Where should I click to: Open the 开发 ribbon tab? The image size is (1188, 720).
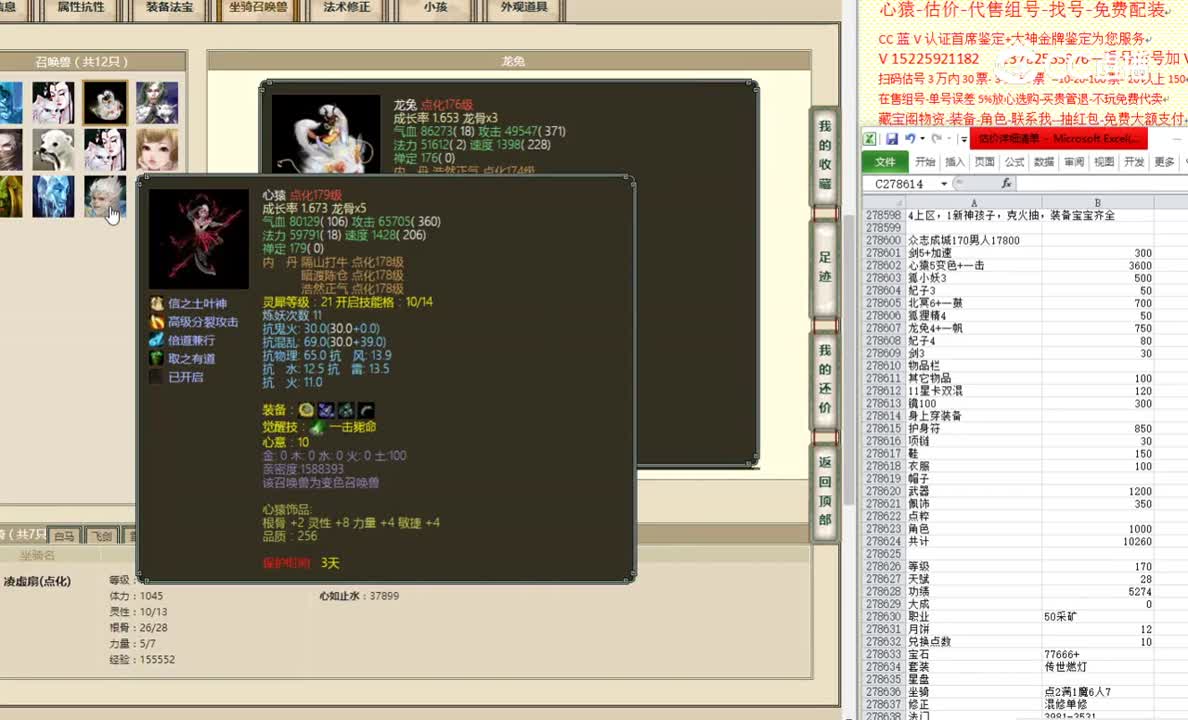pos(1134,161)
